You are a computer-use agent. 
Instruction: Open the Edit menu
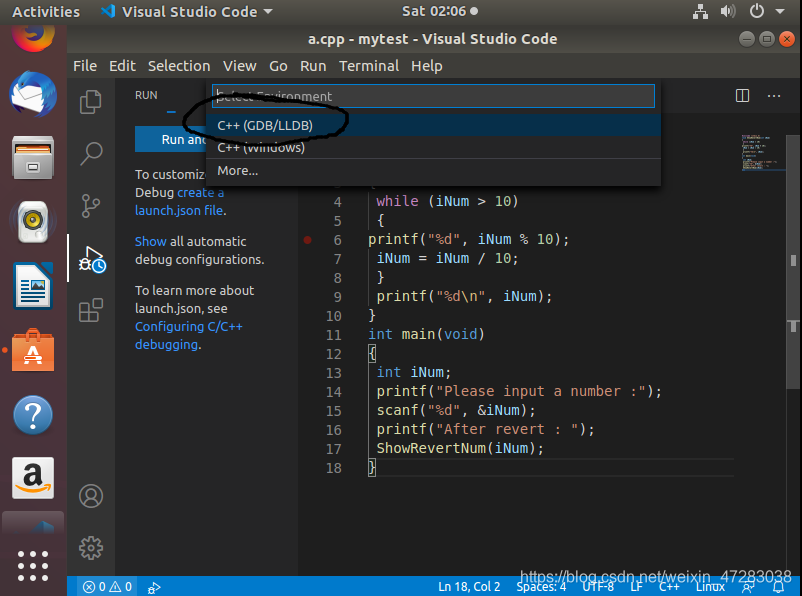click(x=122, y=66)
